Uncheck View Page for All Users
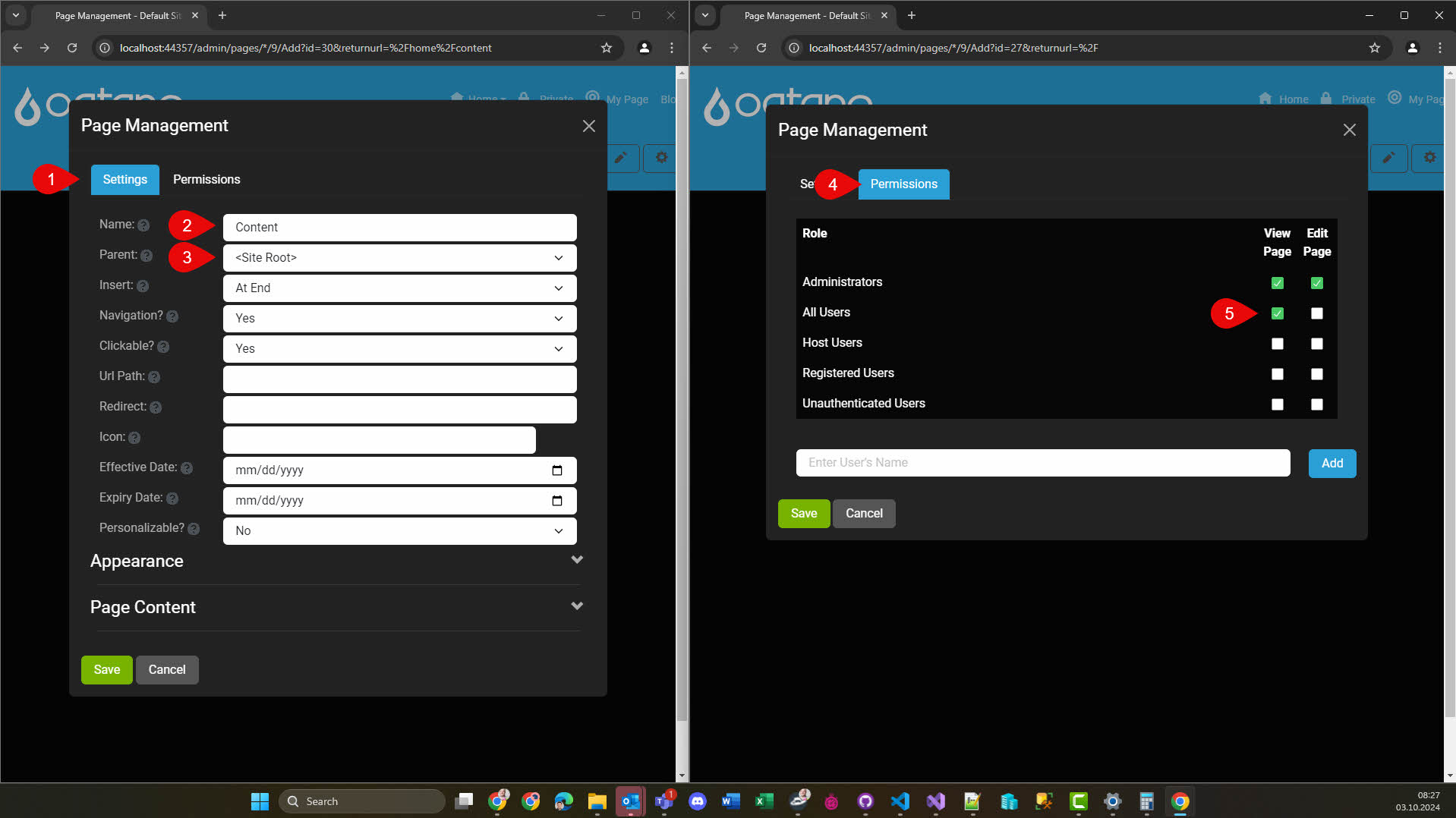The width and height of the screenshot is (1456, 818). point(1277,313)
